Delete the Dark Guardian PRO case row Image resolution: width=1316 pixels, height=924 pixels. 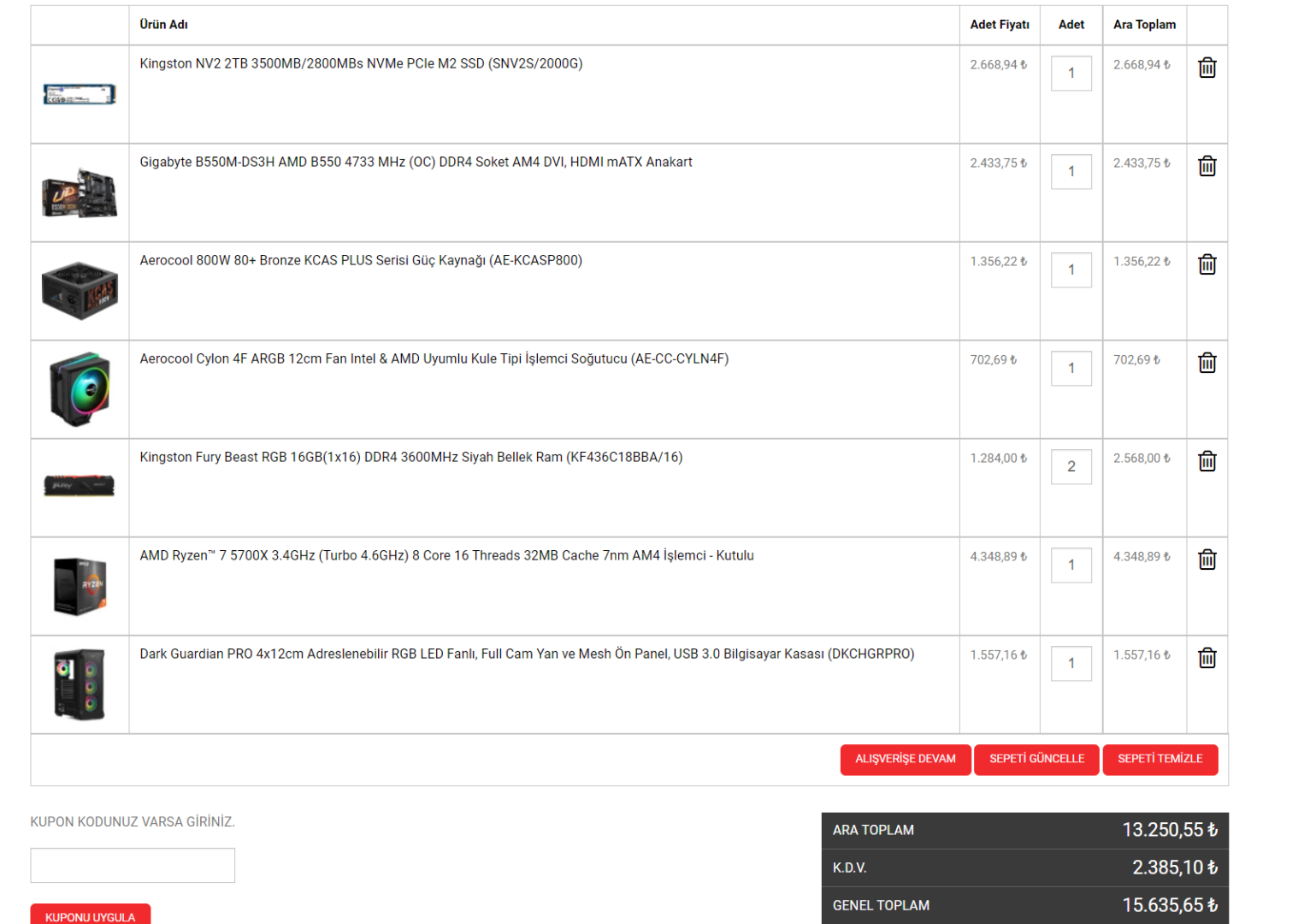(1207, 658)
